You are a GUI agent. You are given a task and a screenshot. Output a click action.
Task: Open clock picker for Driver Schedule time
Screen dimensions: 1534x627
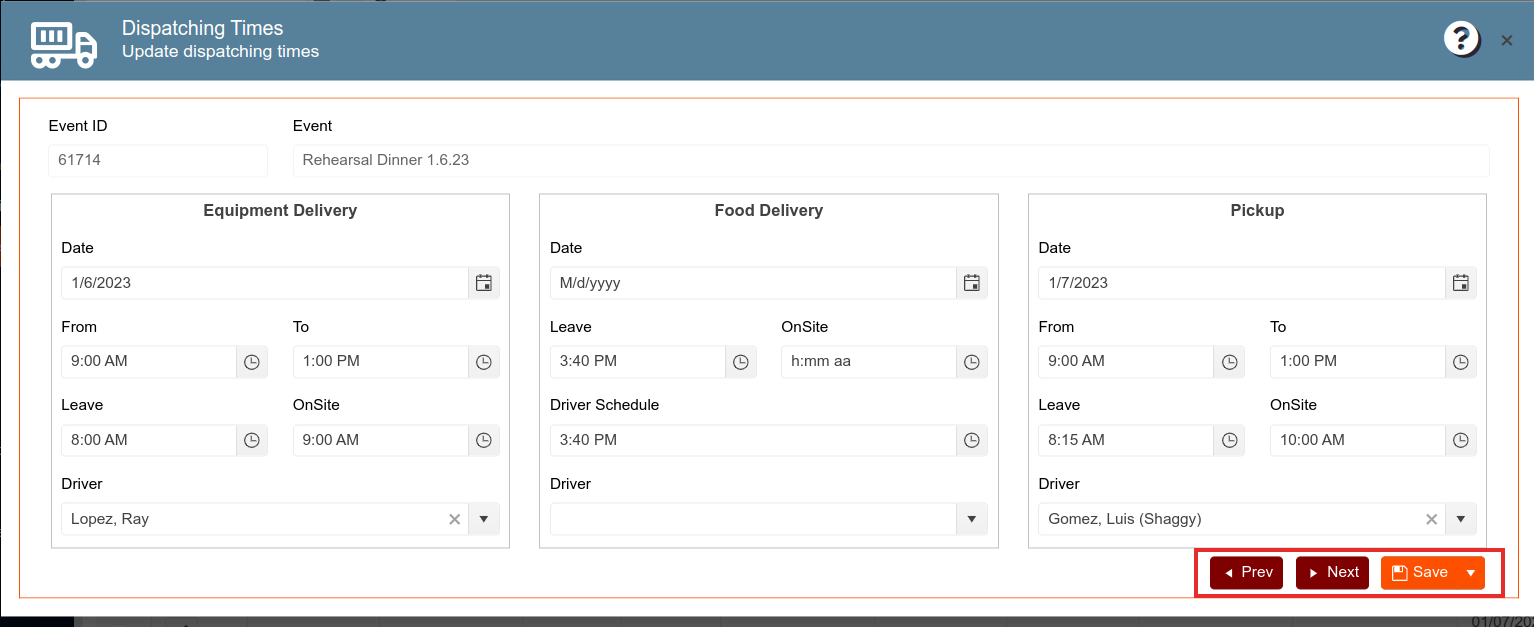pyautogui.click(x=972, y=440)
